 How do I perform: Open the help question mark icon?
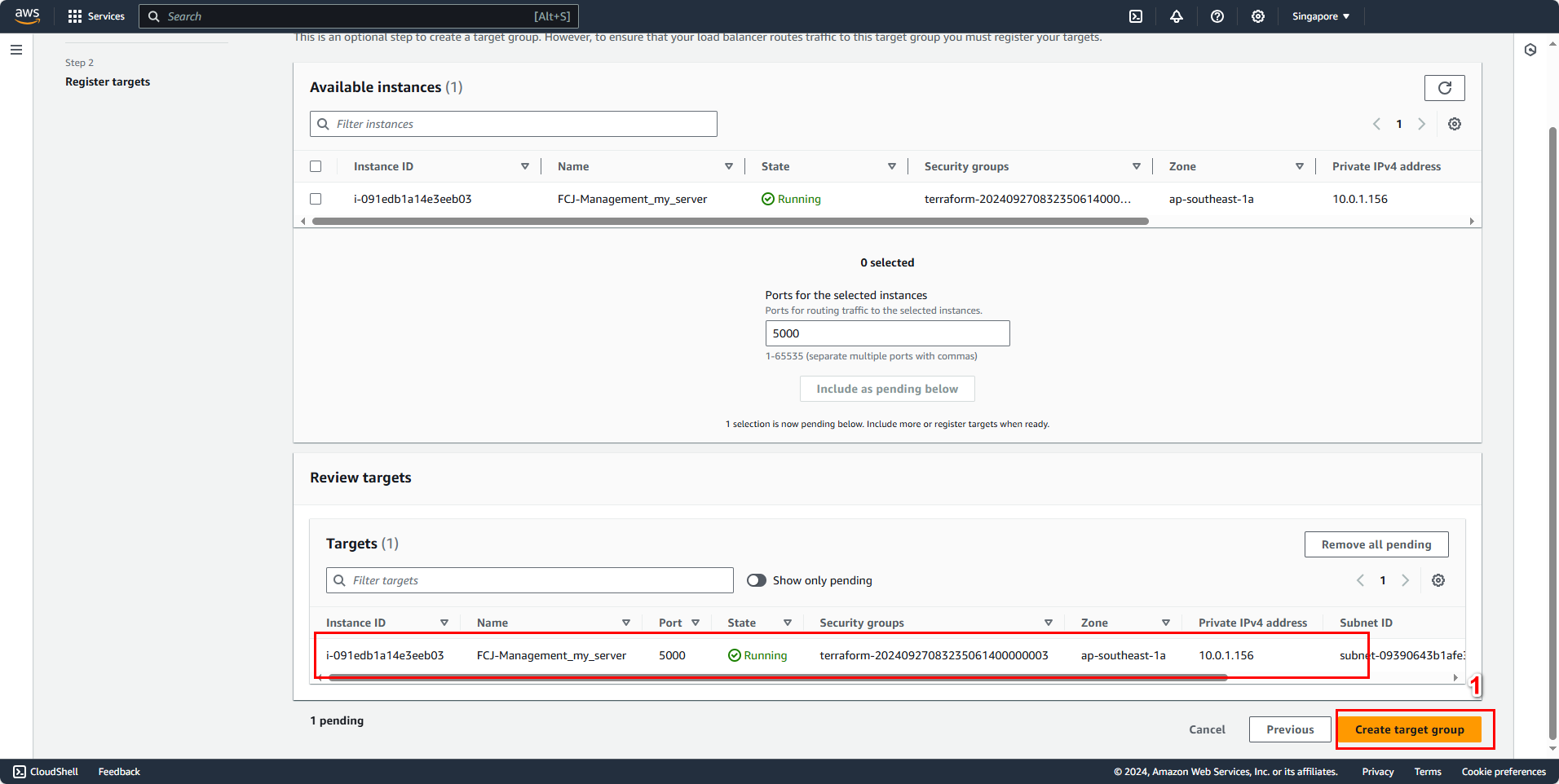(1217, 16)
